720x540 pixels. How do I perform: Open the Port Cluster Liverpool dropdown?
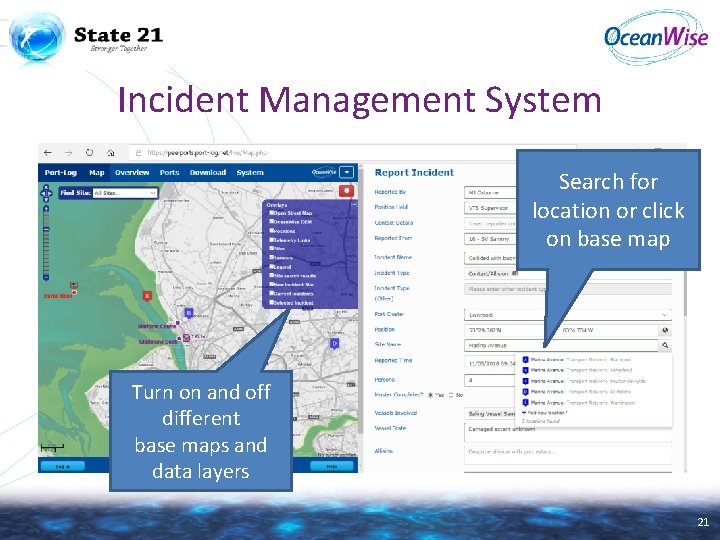568,315
